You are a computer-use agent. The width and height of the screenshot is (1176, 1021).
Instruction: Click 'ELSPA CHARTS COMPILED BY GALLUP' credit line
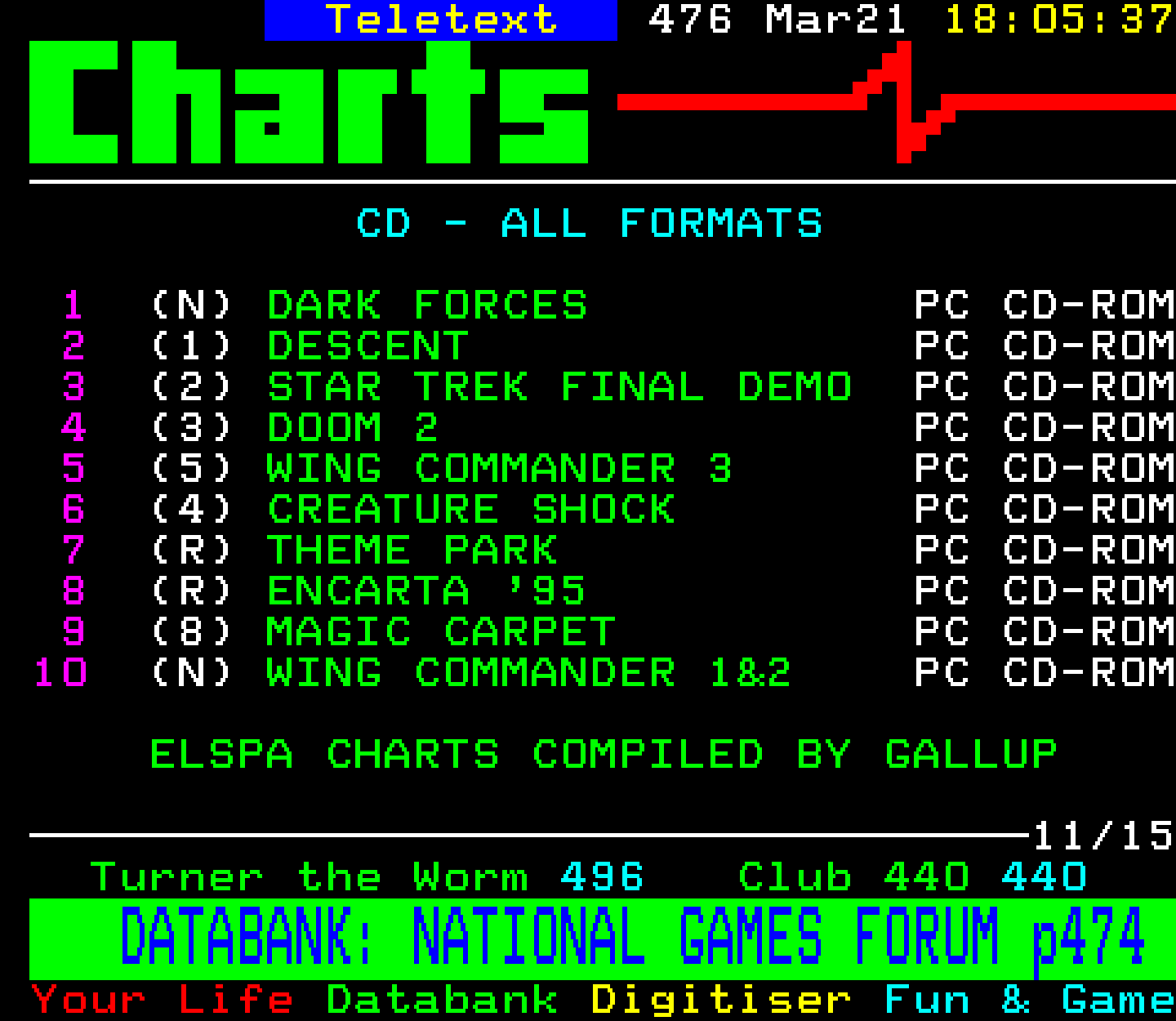(604, 755)
